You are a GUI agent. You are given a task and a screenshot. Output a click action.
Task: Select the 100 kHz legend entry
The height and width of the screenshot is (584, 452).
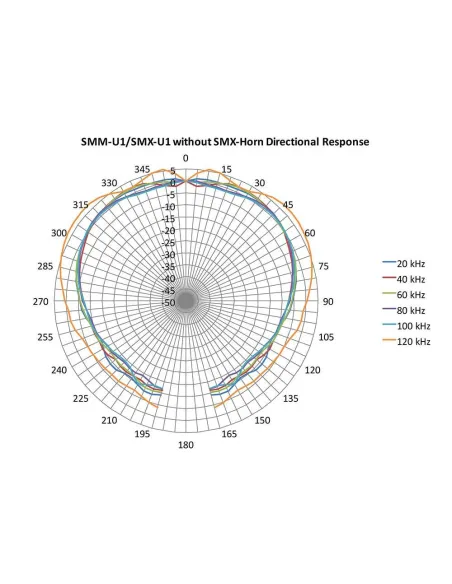tap(407, 326)
